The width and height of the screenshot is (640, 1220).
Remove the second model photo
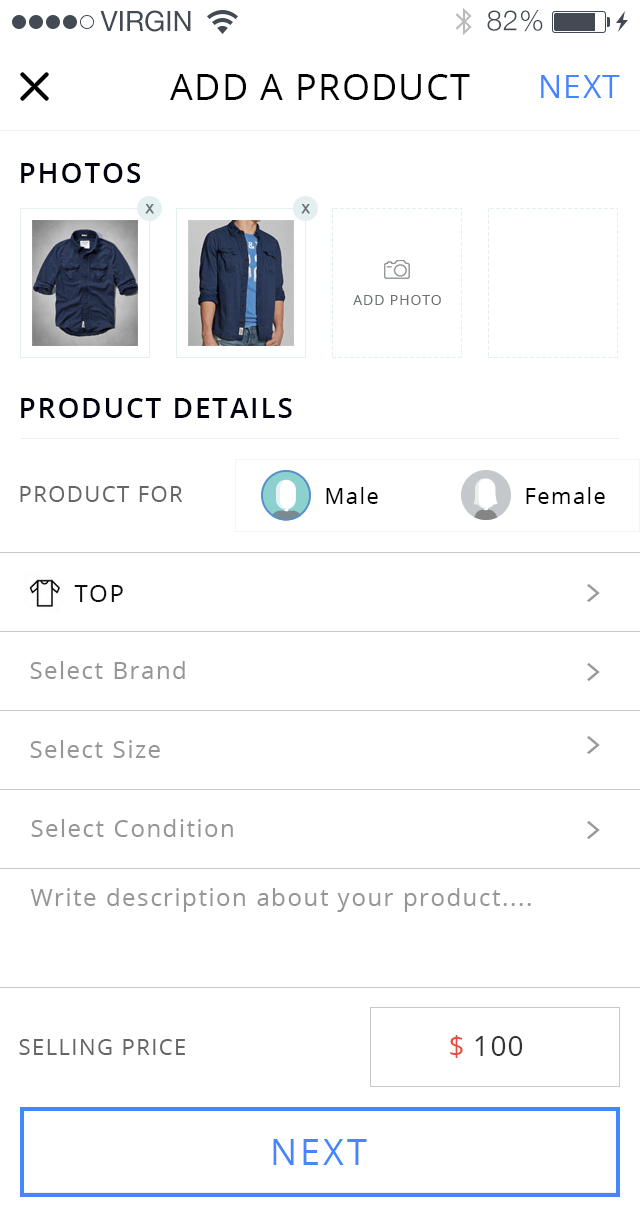[305, 208]
